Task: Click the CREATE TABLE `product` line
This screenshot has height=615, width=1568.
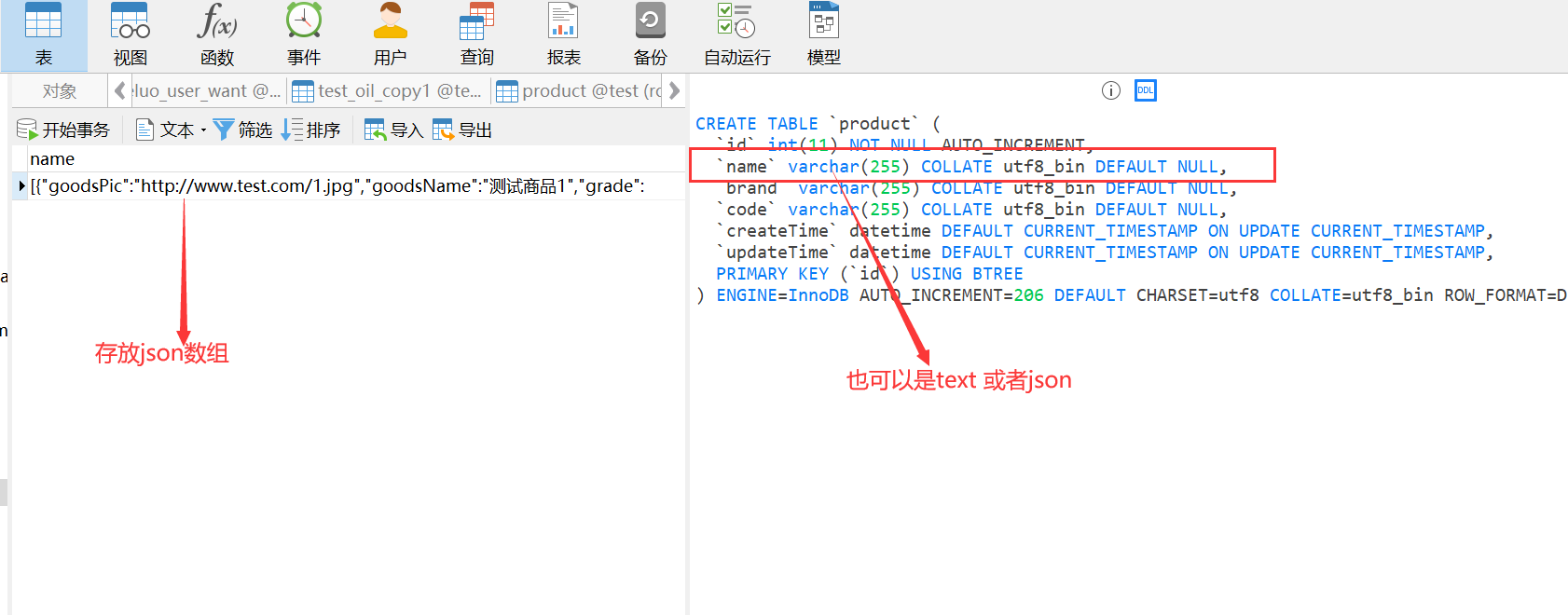Action: pyautogui.click(x=818, y=124)
